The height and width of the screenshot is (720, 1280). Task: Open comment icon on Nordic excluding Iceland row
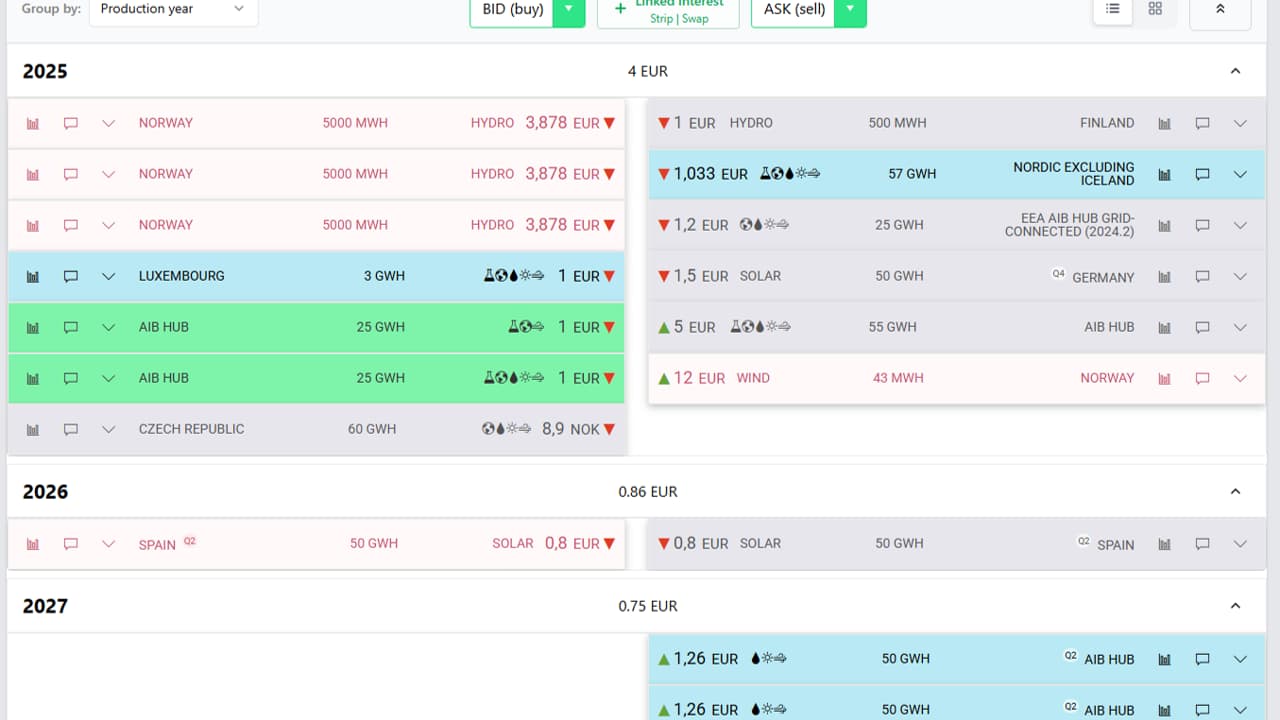(1202, 174)
